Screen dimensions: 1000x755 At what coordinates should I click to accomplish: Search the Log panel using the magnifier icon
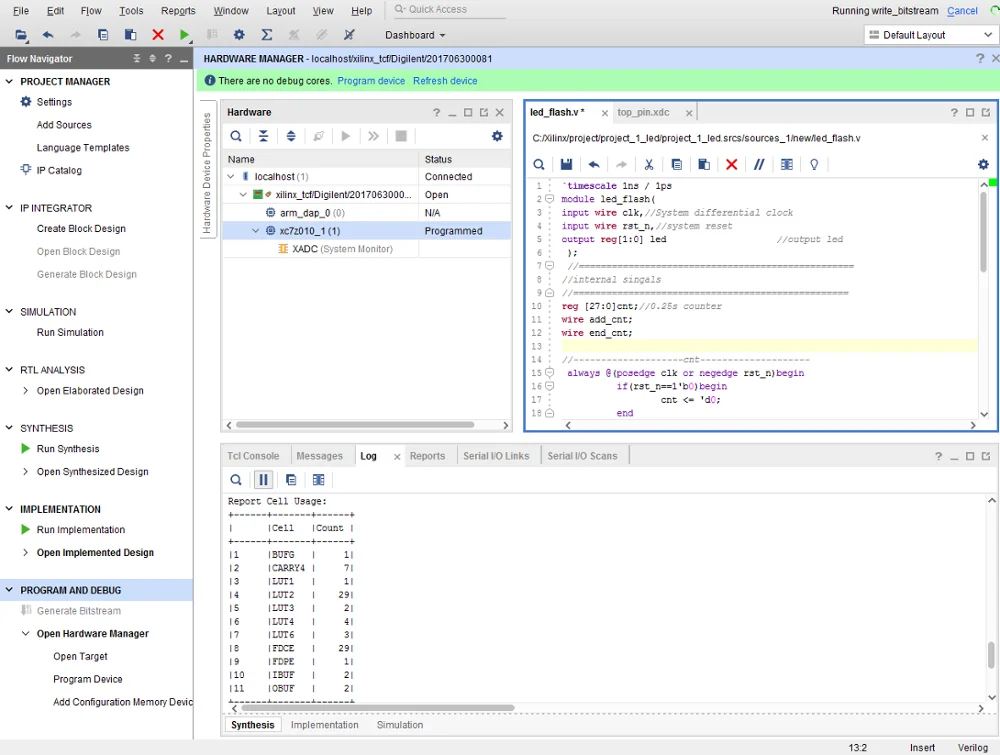click(236, 480)
